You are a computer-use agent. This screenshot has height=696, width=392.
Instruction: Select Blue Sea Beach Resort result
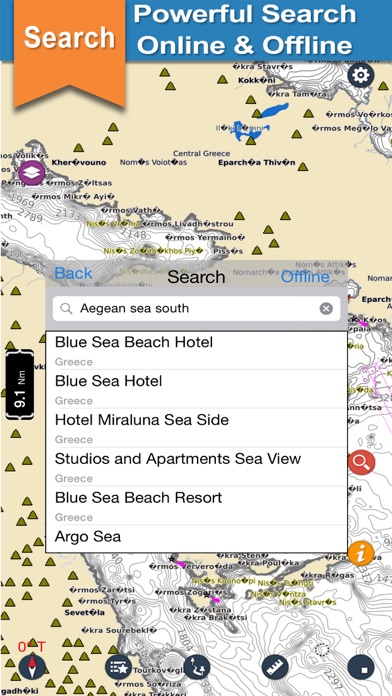click(x=197, y=506)
